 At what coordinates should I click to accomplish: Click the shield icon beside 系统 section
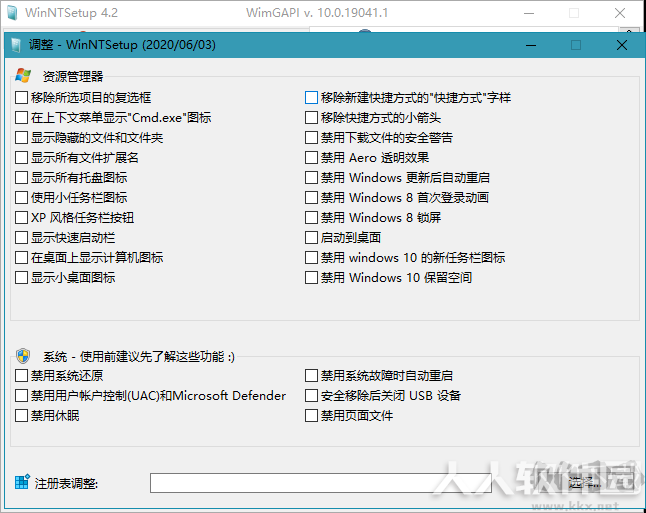click(x=23, y=356)
